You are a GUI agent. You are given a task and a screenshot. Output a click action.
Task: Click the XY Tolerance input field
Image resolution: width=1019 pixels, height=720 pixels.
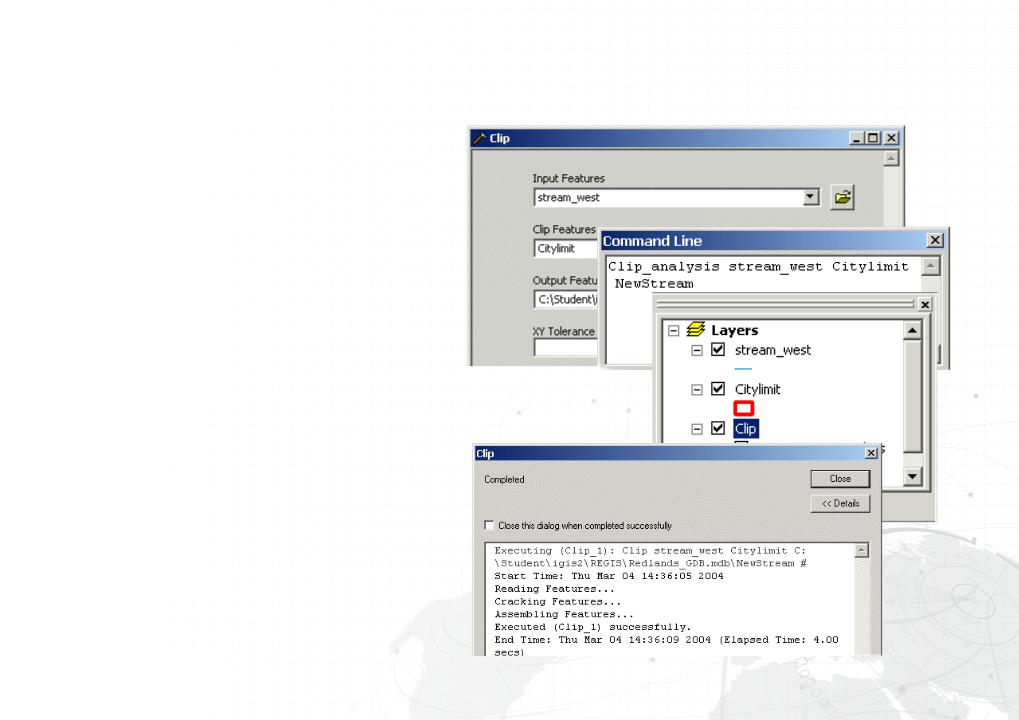pos(567,348)
